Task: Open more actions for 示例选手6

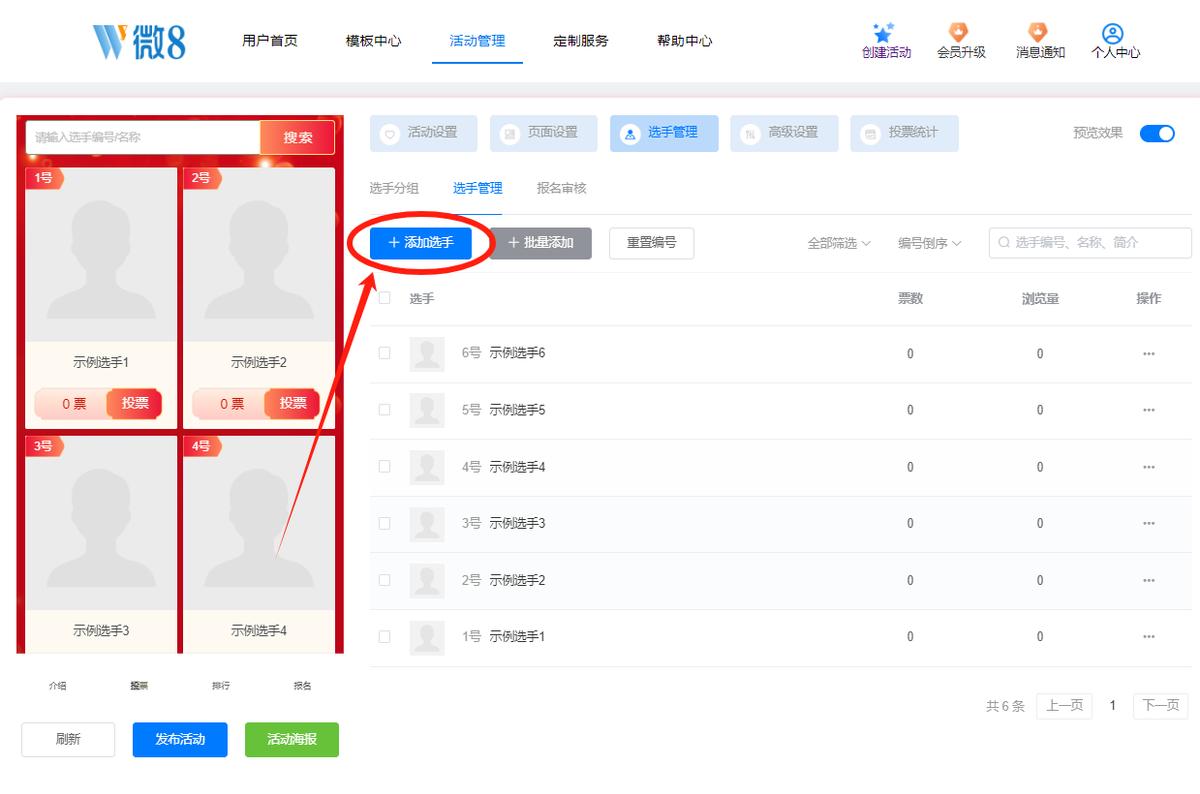Action: tap(1149, 353)
